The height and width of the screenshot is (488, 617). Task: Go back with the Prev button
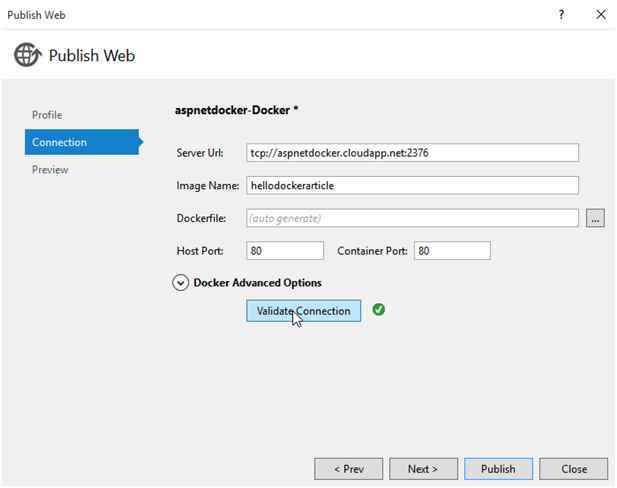click(348, 468)
